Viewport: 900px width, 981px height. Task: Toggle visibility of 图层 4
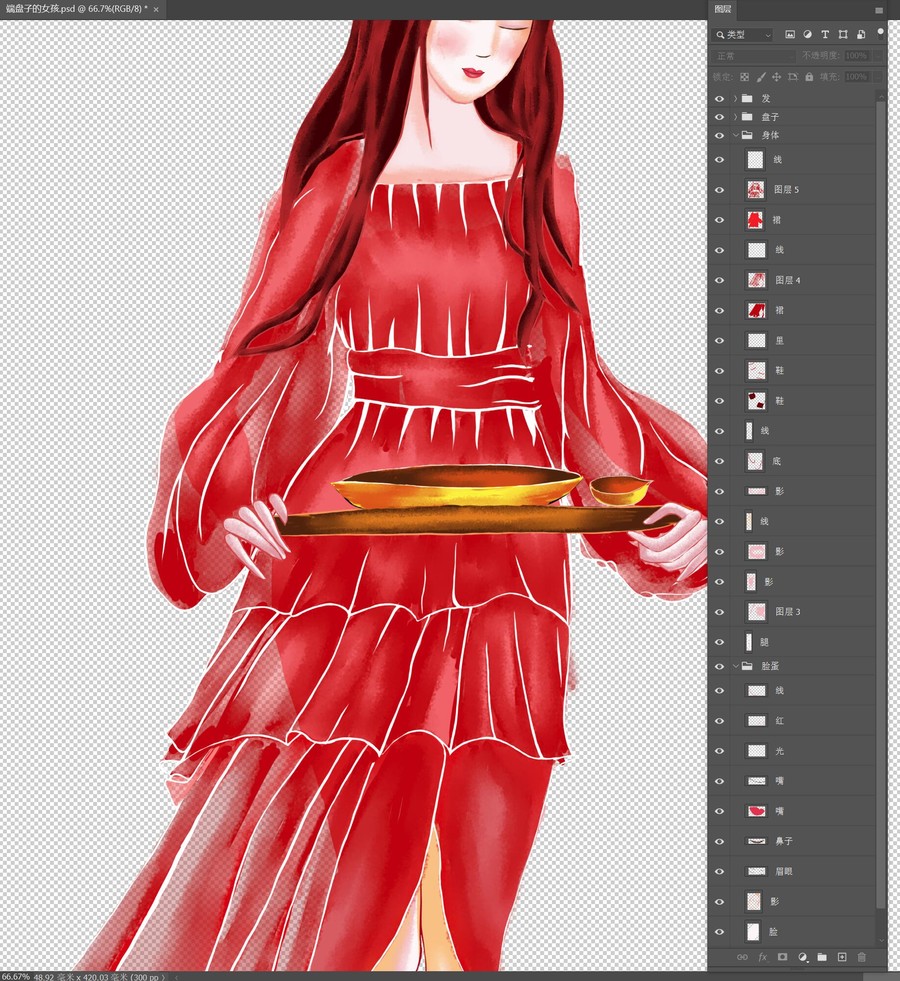[x=719, y=280]
